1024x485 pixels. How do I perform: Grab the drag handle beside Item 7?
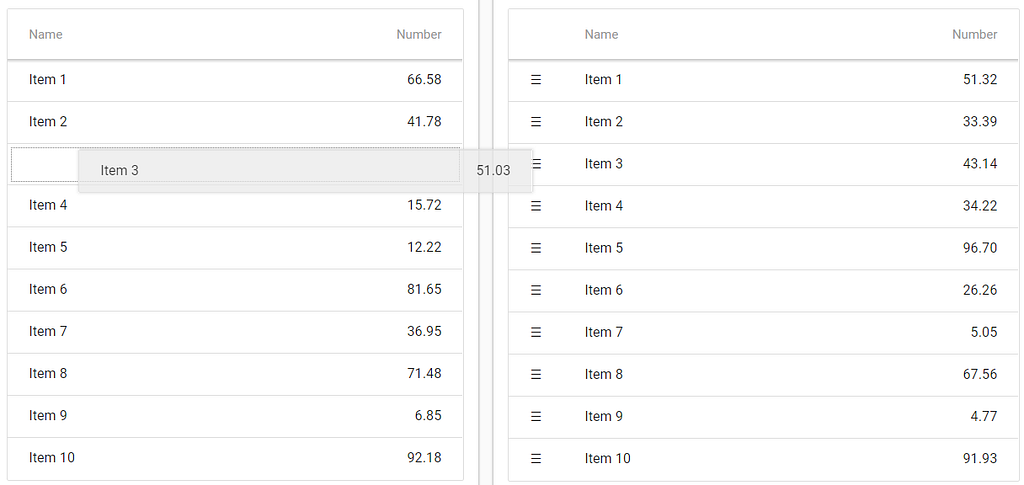[536, 332]
